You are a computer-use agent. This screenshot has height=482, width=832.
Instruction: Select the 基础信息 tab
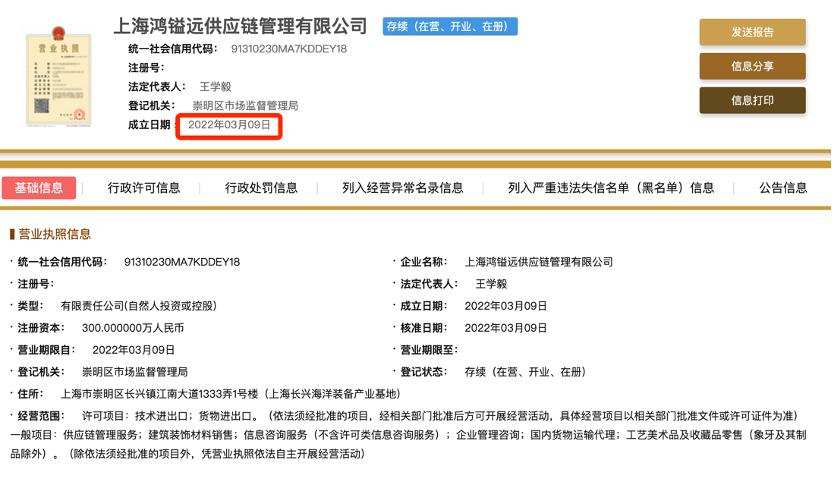39,187
